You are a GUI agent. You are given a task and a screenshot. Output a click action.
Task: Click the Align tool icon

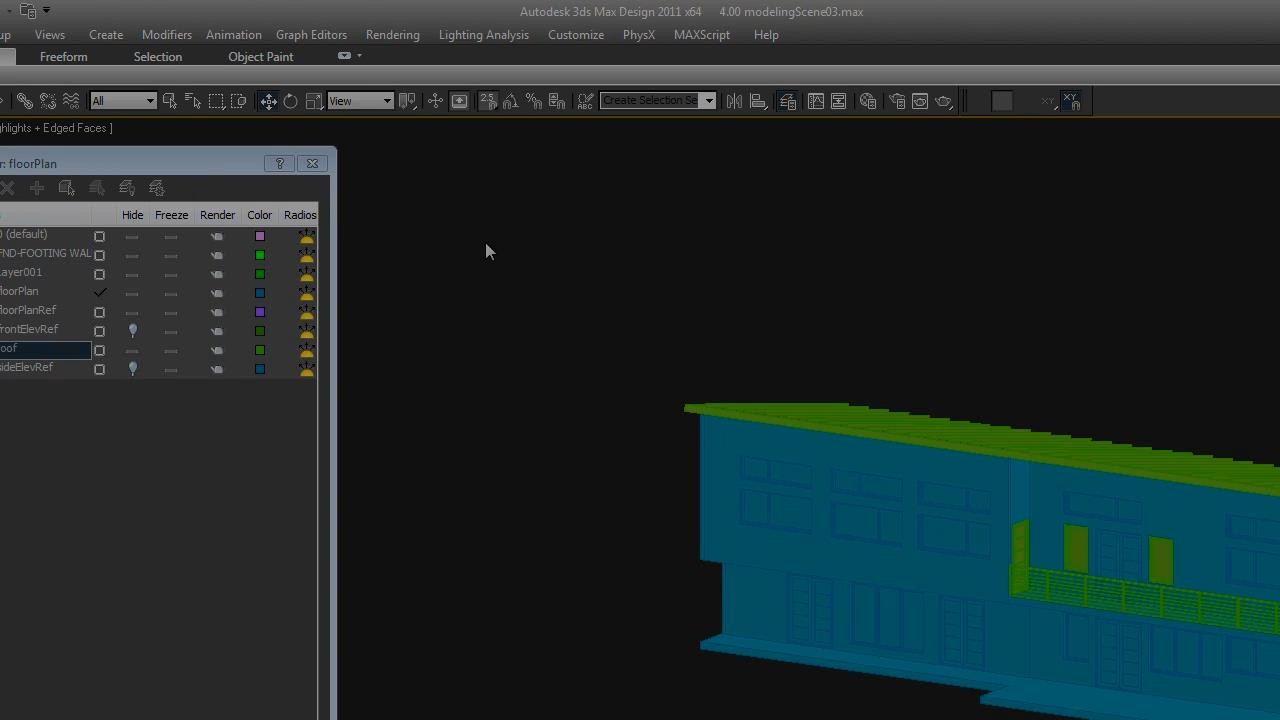(x=758, y=101)
